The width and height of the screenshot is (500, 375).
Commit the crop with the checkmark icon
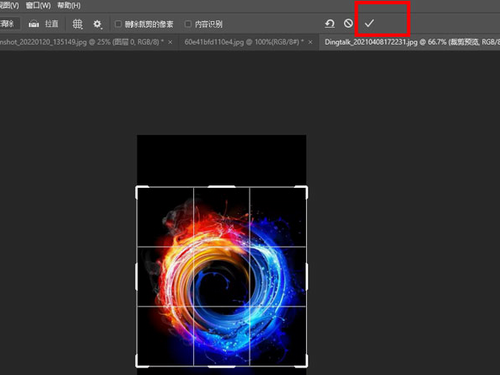[x=369, y=23]
